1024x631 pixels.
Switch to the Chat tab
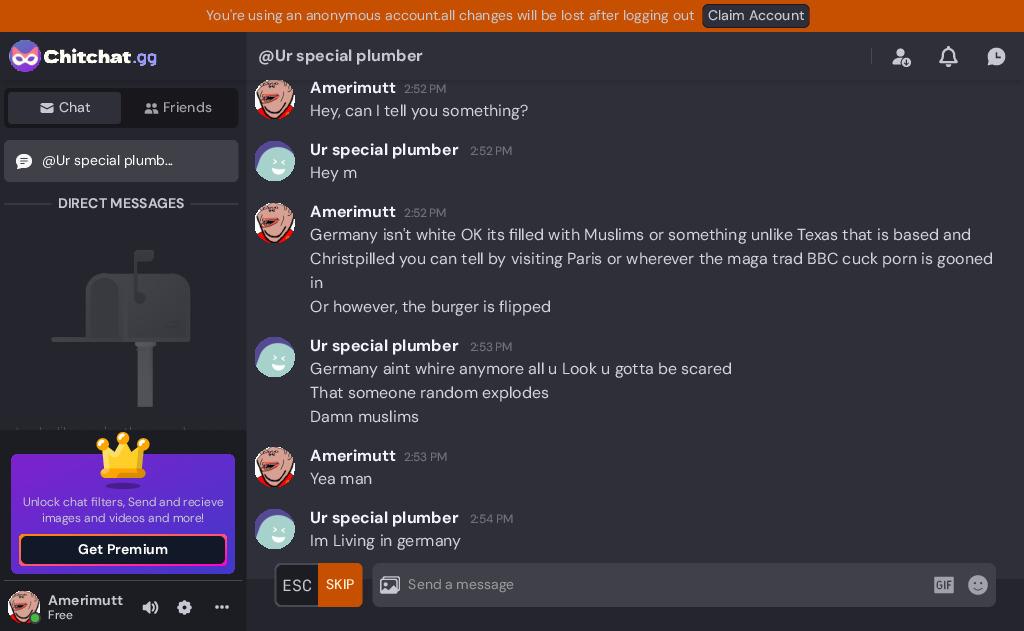coord(65,108)
